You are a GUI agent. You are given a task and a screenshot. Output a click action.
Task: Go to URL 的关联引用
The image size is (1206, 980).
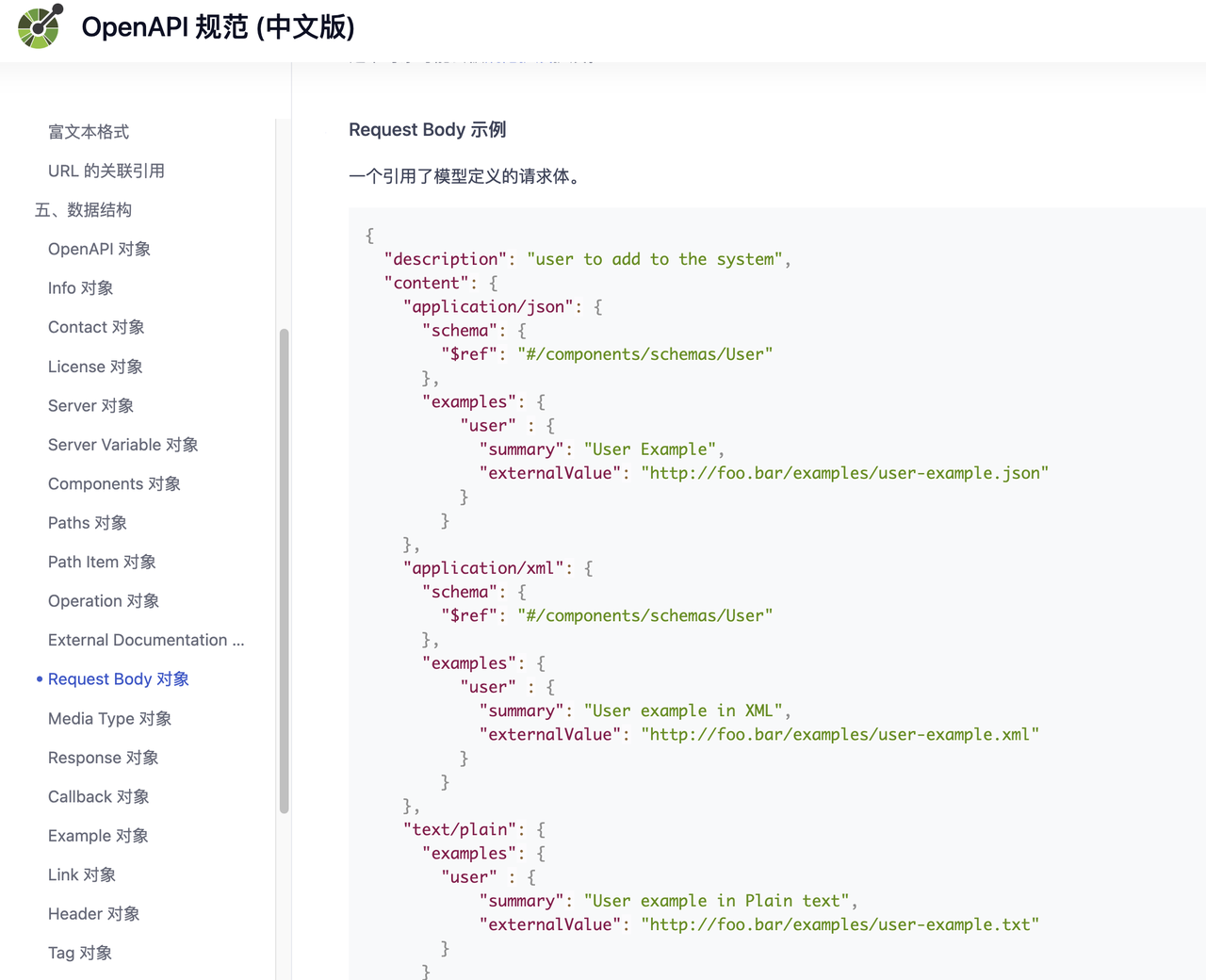[106, 171]
